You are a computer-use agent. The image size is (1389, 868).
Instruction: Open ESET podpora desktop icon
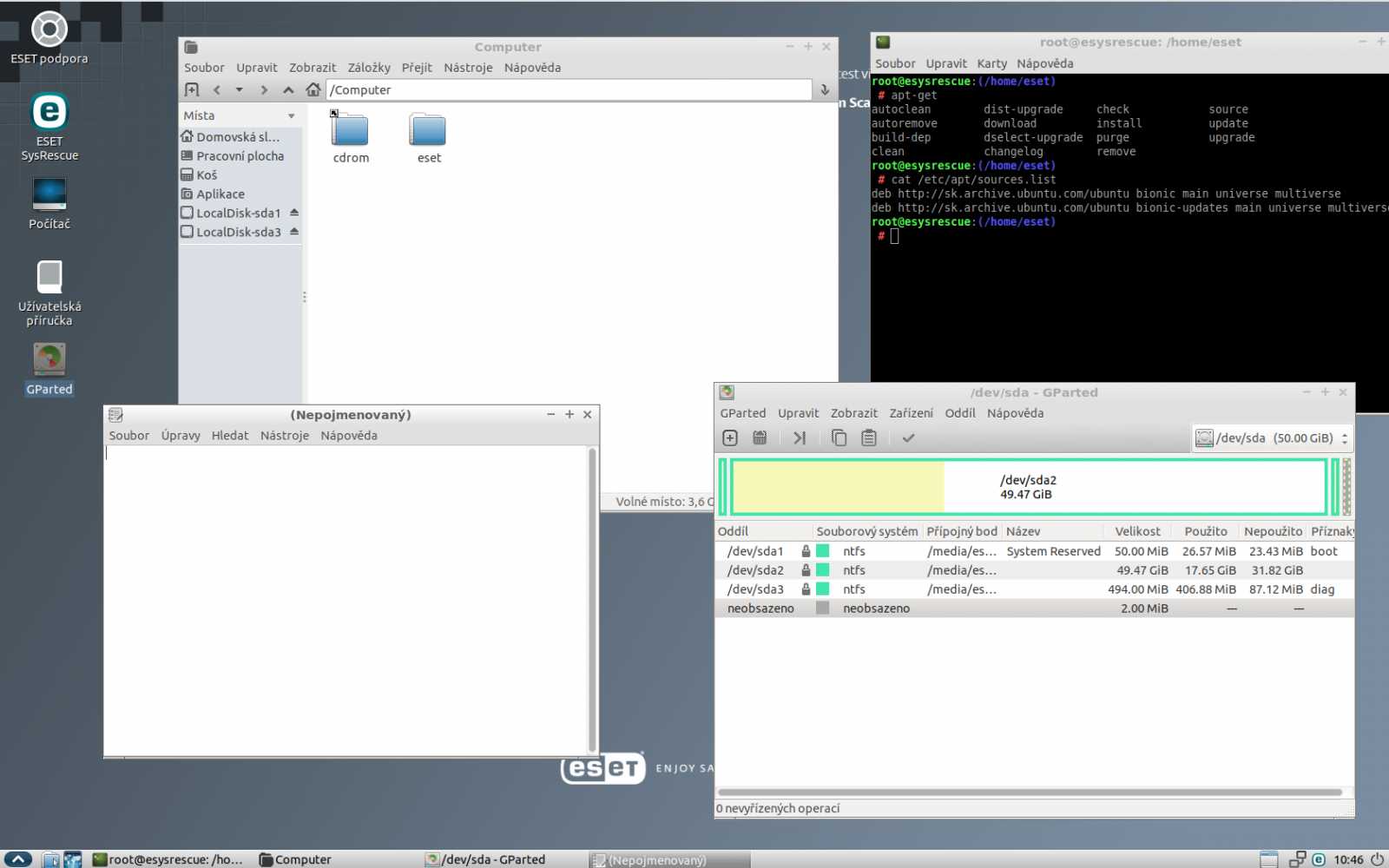pyautogui.click(x=49, y=38)
